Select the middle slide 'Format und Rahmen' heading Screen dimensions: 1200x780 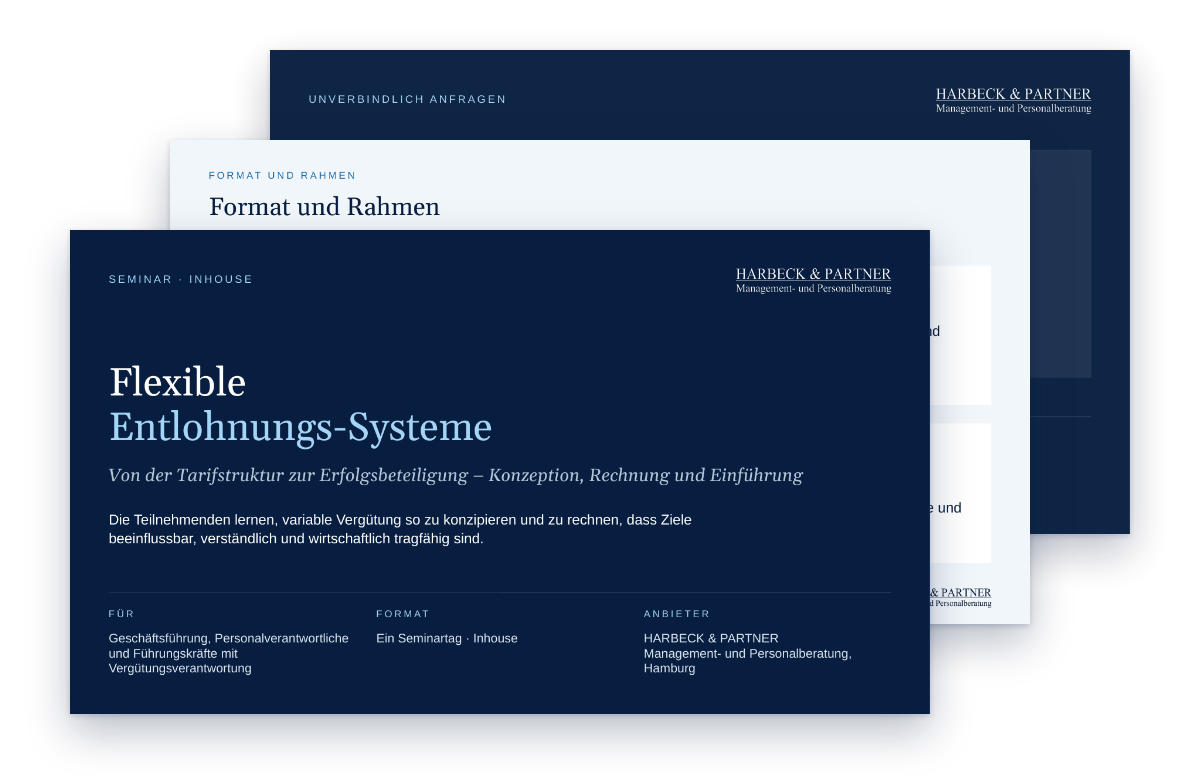pos(324,207)
